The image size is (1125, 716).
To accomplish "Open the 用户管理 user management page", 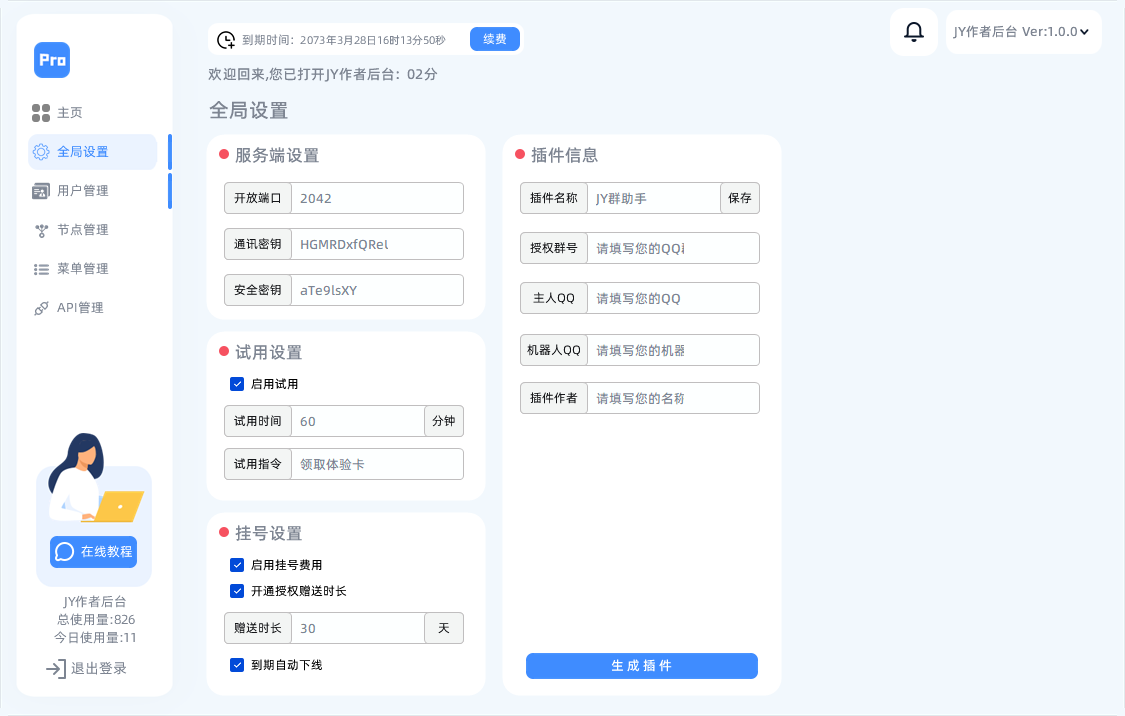I will tap(80, 190).
